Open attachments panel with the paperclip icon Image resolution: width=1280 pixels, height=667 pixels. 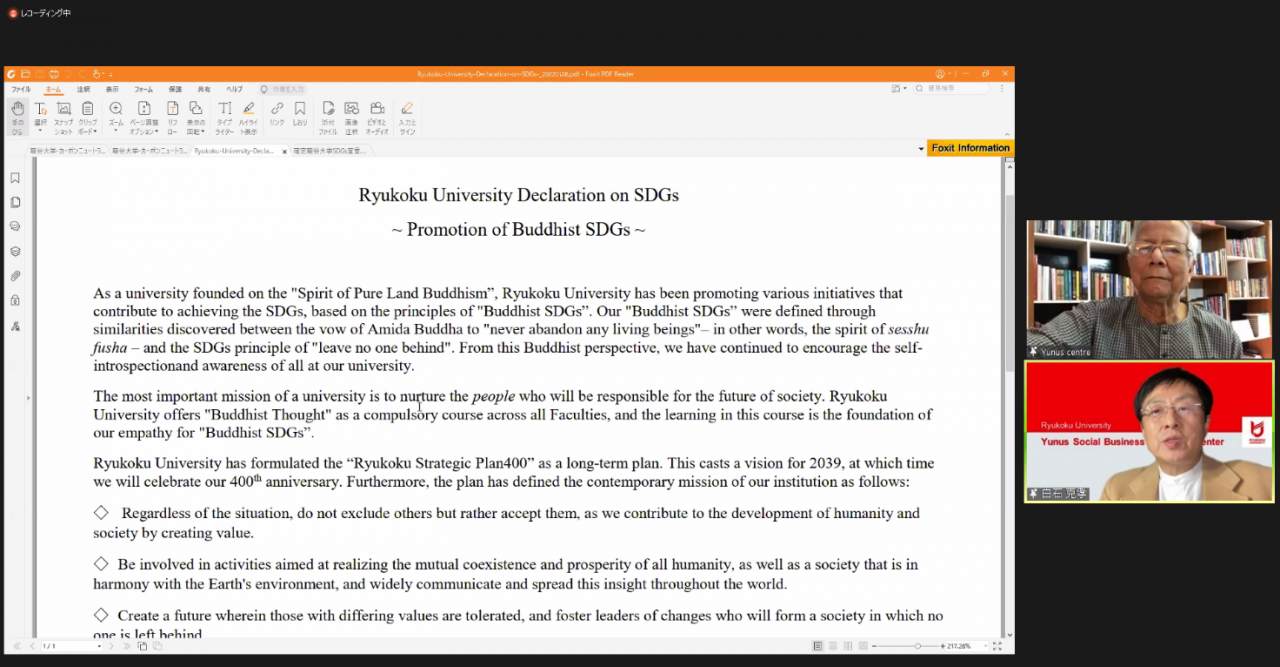[15, 276]
